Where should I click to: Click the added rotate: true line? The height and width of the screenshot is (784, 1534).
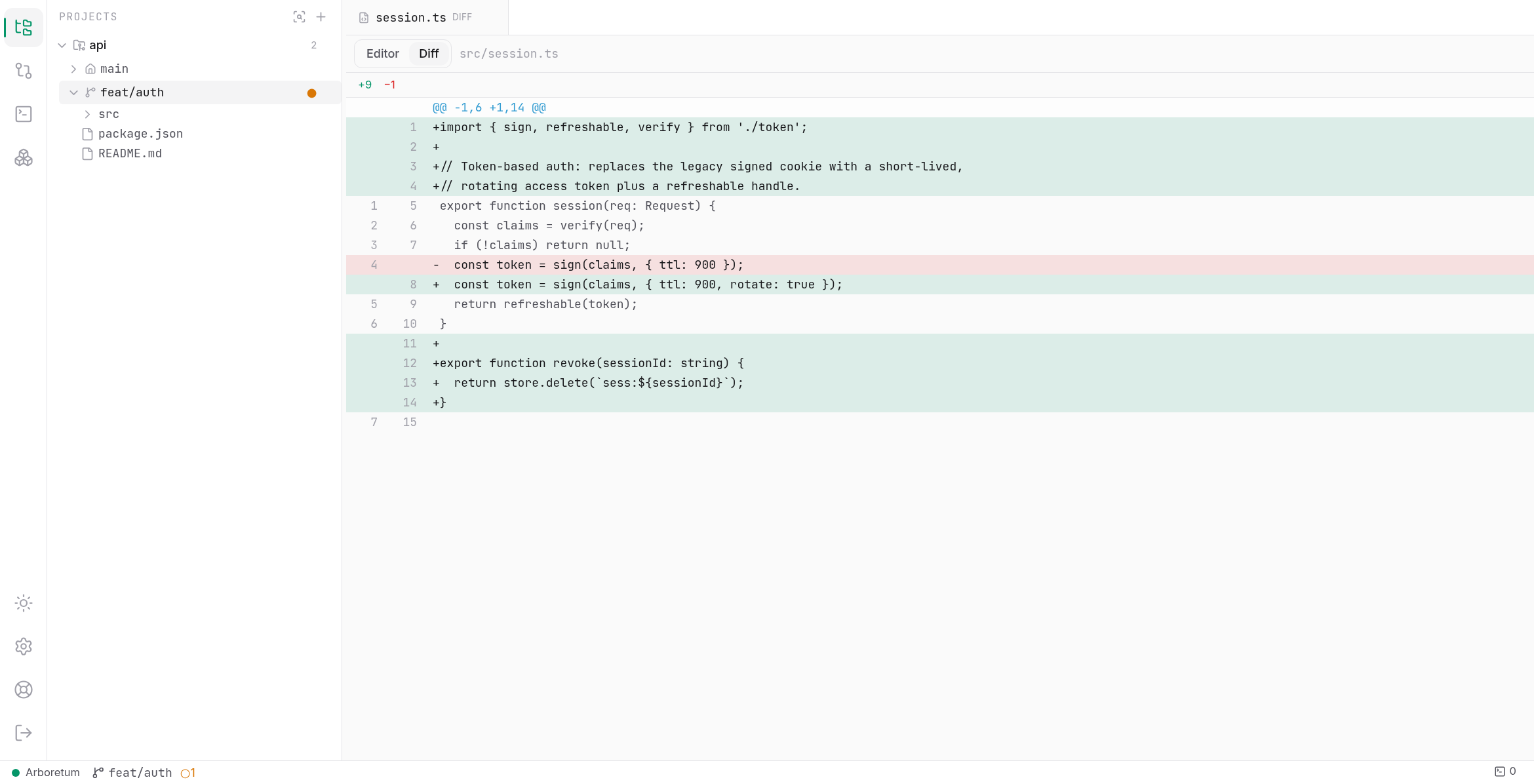(940, 284)
